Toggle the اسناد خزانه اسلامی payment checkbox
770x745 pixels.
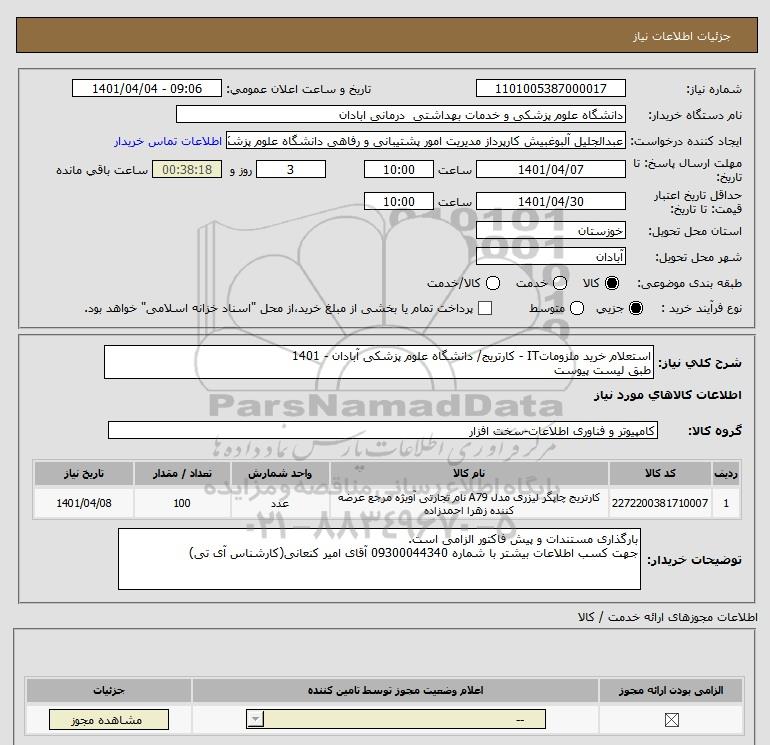(x=485, y=308)
